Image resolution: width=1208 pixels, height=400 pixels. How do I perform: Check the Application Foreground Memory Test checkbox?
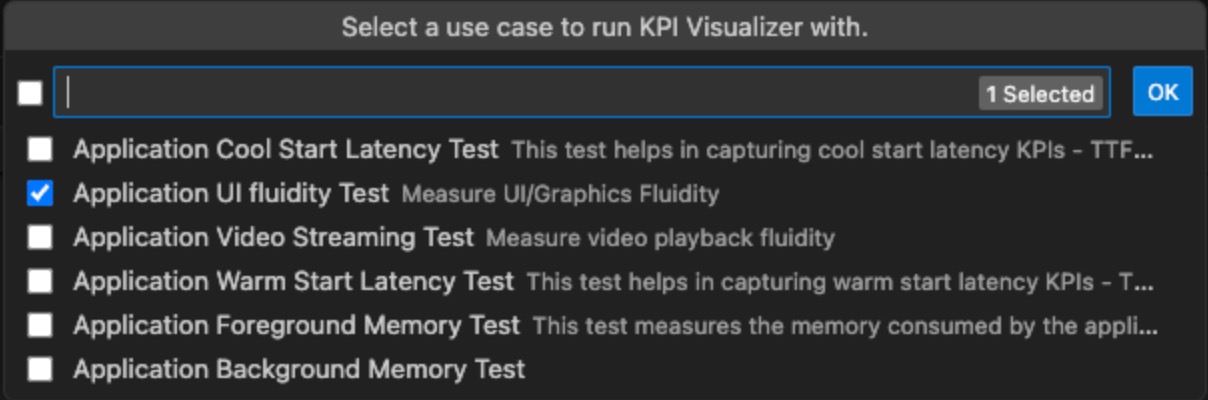[40, 326]
